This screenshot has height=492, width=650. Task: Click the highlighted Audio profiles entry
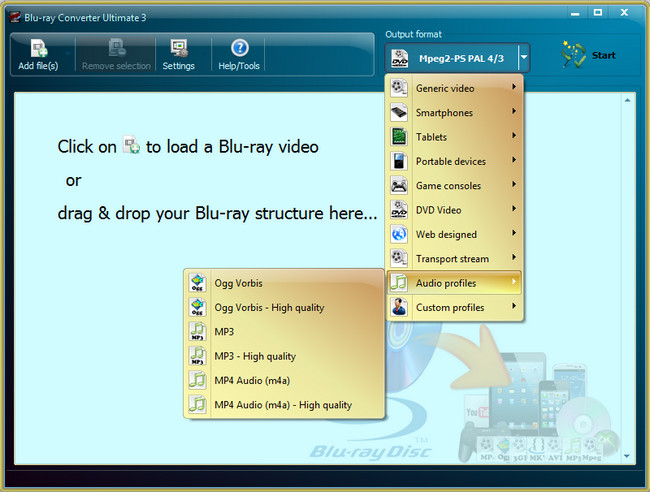tap(454, 283)
